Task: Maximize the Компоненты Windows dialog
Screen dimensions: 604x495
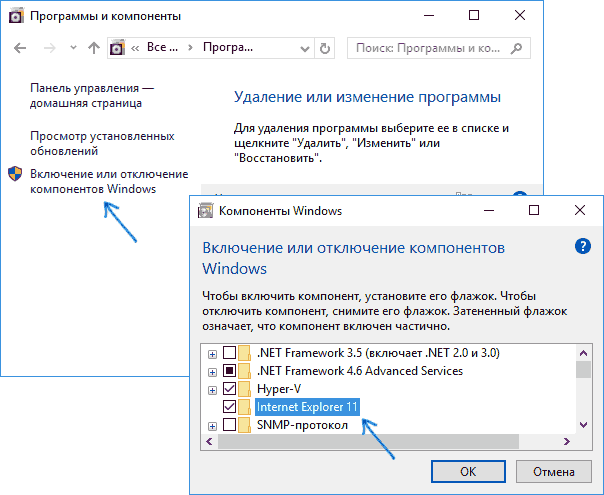Action: [534, 210]
